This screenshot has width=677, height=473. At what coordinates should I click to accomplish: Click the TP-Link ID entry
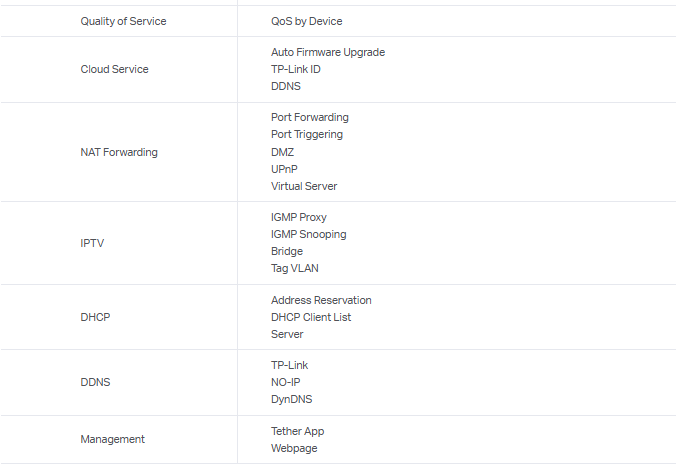(x=295, y=69)
